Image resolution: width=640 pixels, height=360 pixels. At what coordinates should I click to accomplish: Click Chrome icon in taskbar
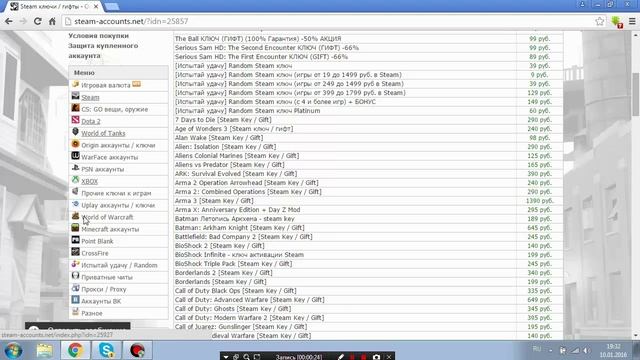click(76, 351)
